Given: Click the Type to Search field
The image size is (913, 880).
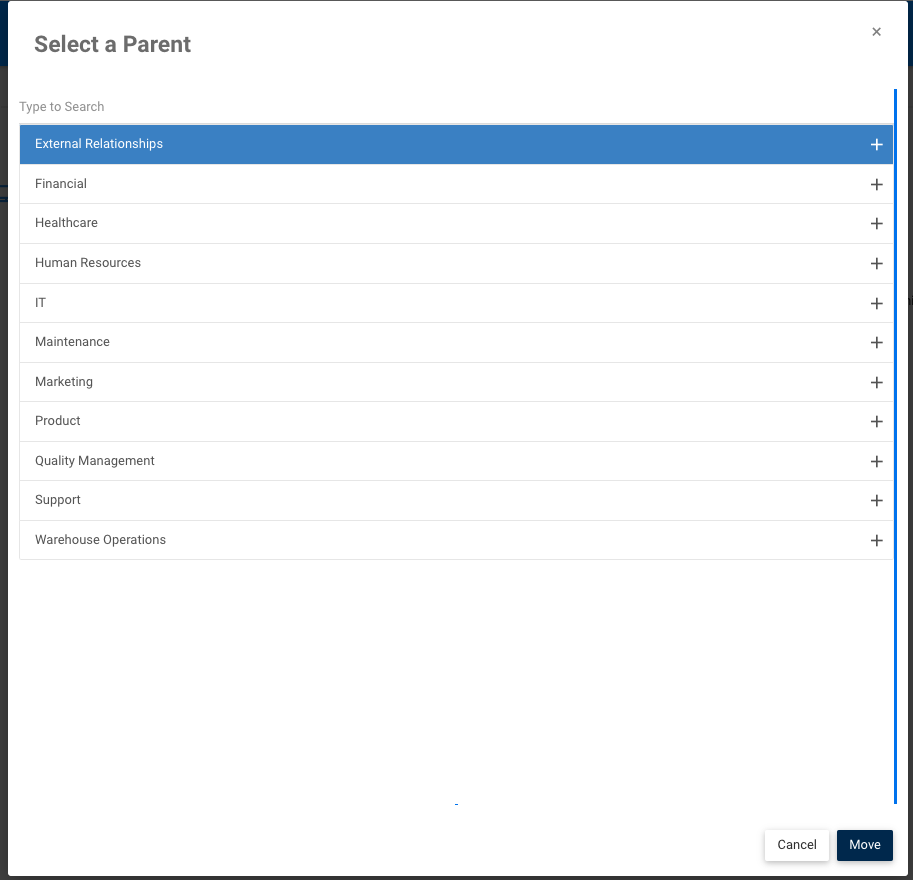Looking at the screenshot, I should pos(300,107).
